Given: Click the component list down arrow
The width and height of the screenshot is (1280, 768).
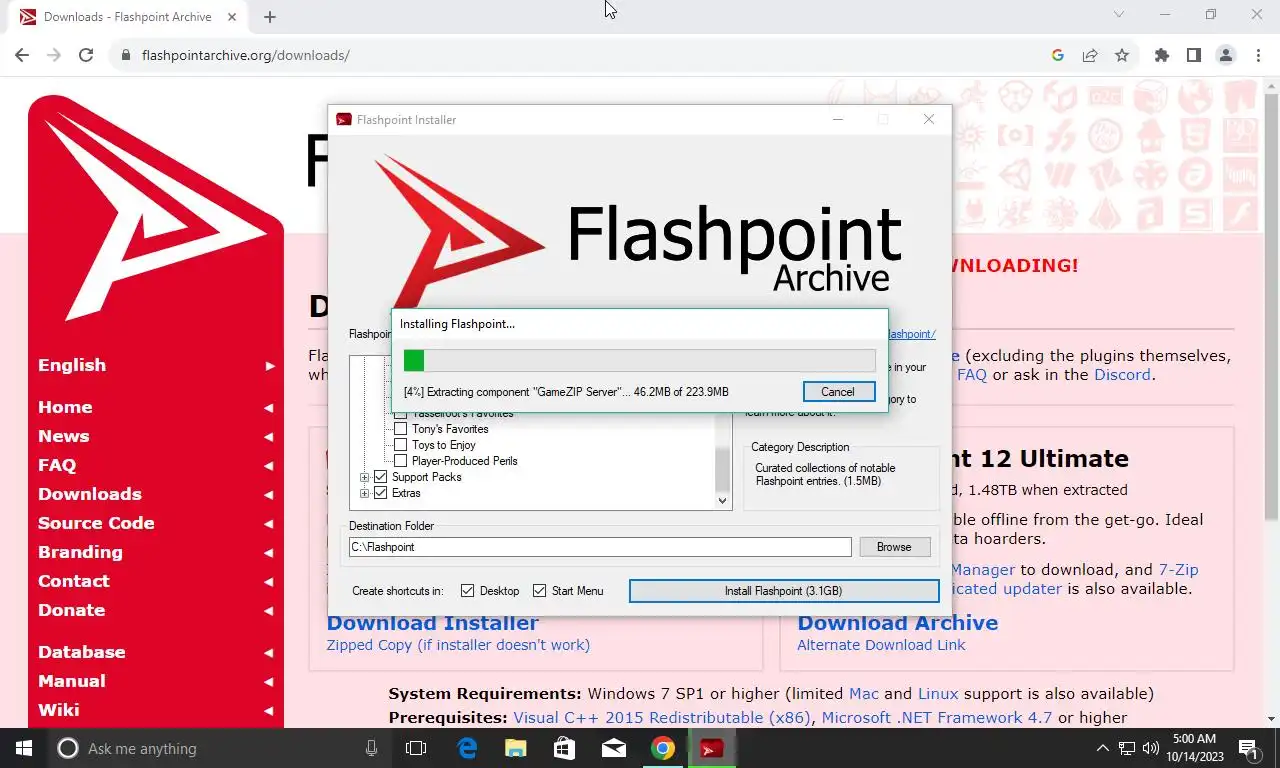Looking at the screenshot, I should (723, 501).
